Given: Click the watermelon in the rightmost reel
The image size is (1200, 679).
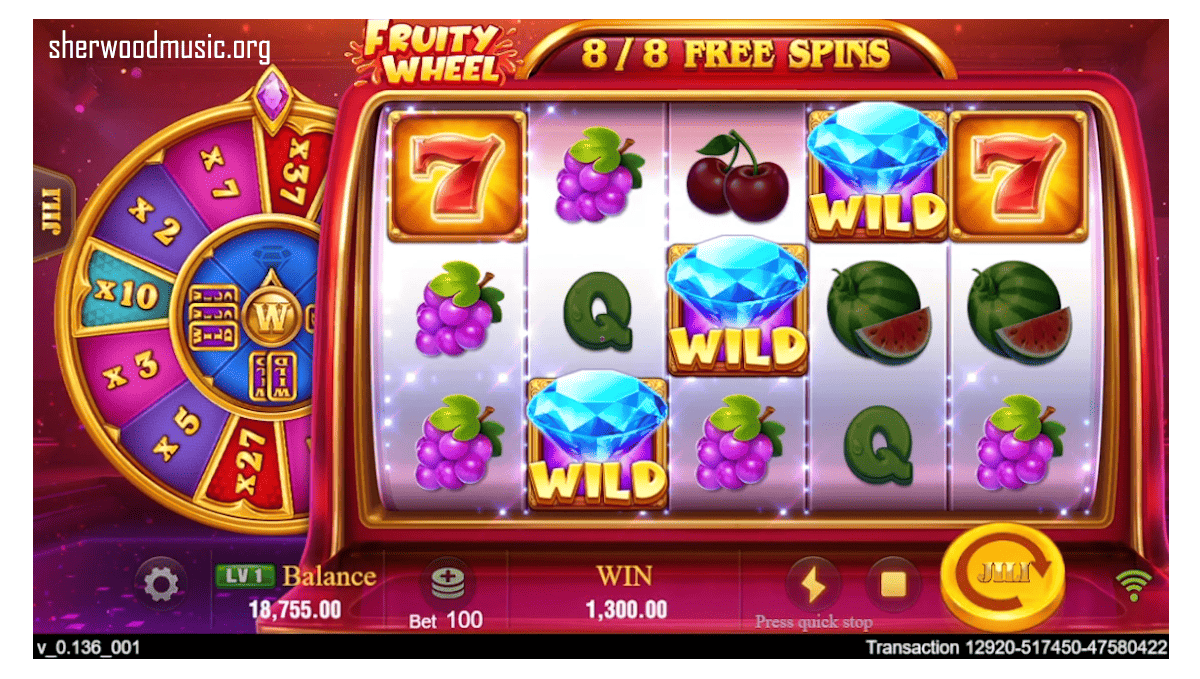Looking at the screenshot, I should tap(1019, 310).
